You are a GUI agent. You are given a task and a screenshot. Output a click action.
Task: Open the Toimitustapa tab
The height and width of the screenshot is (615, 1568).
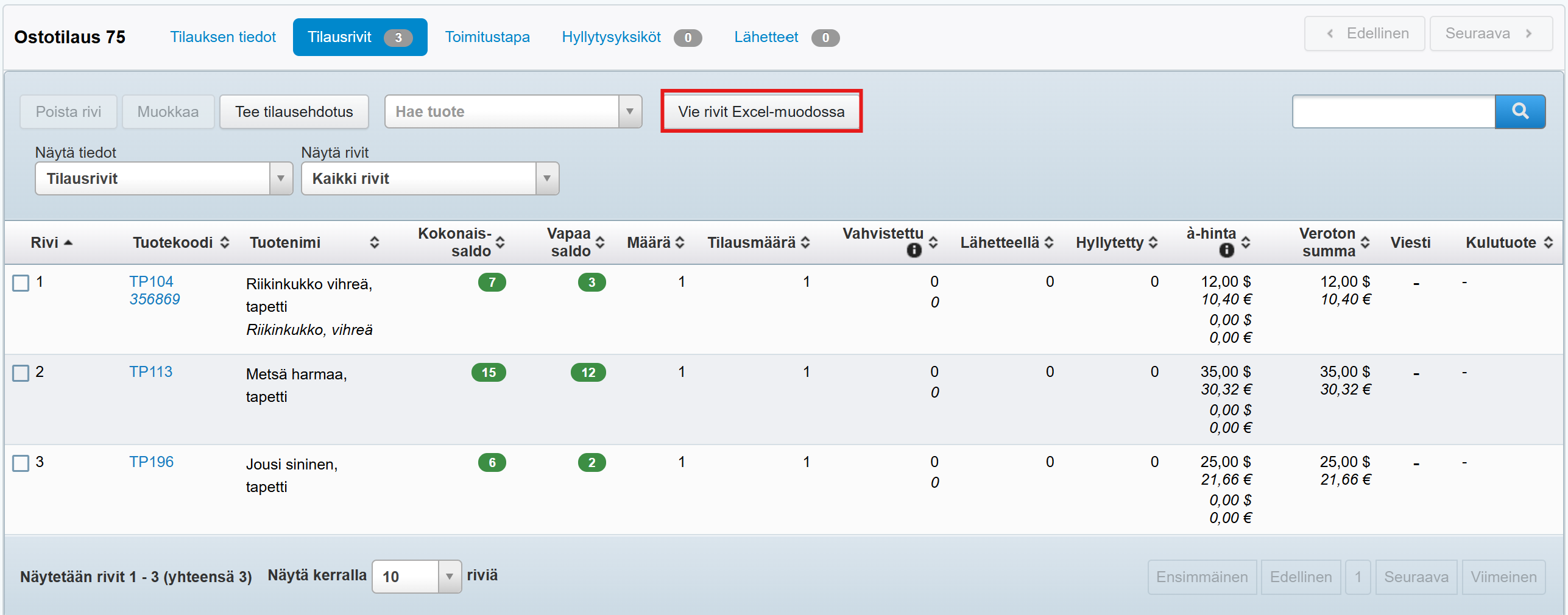(487, 37)
